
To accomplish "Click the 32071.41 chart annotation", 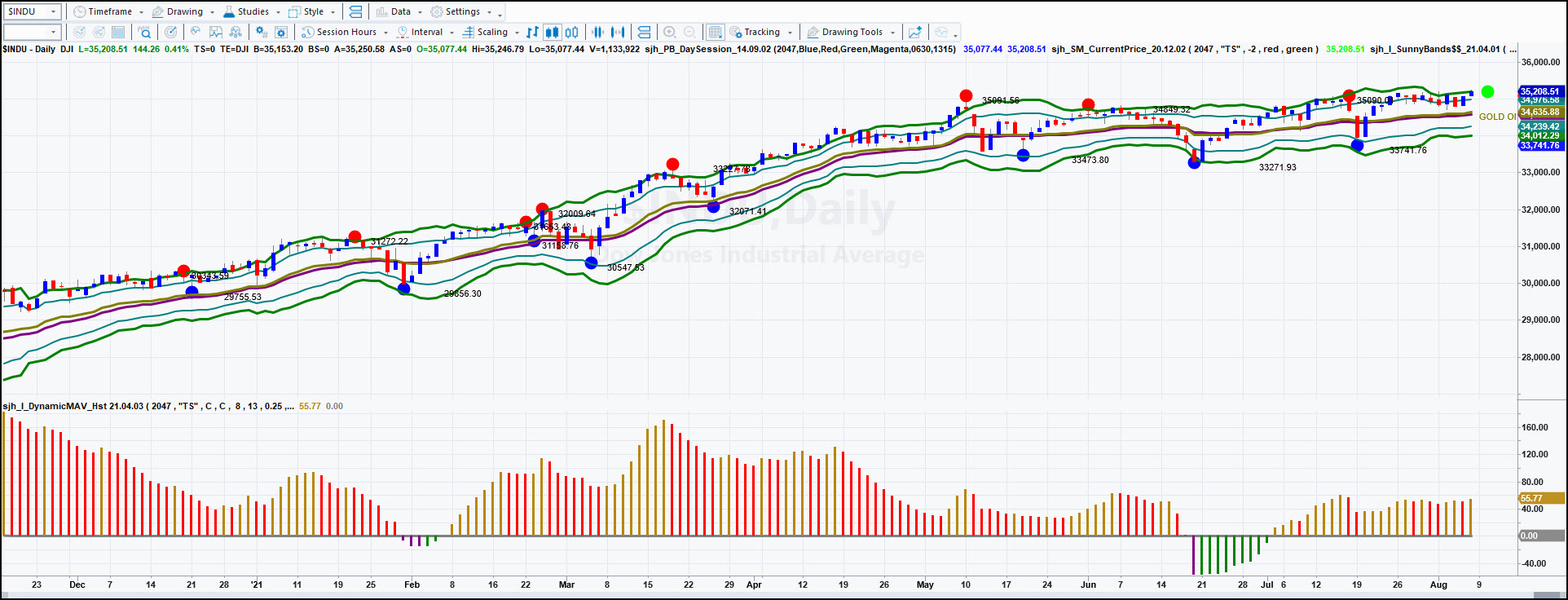I will click(747, 211).
